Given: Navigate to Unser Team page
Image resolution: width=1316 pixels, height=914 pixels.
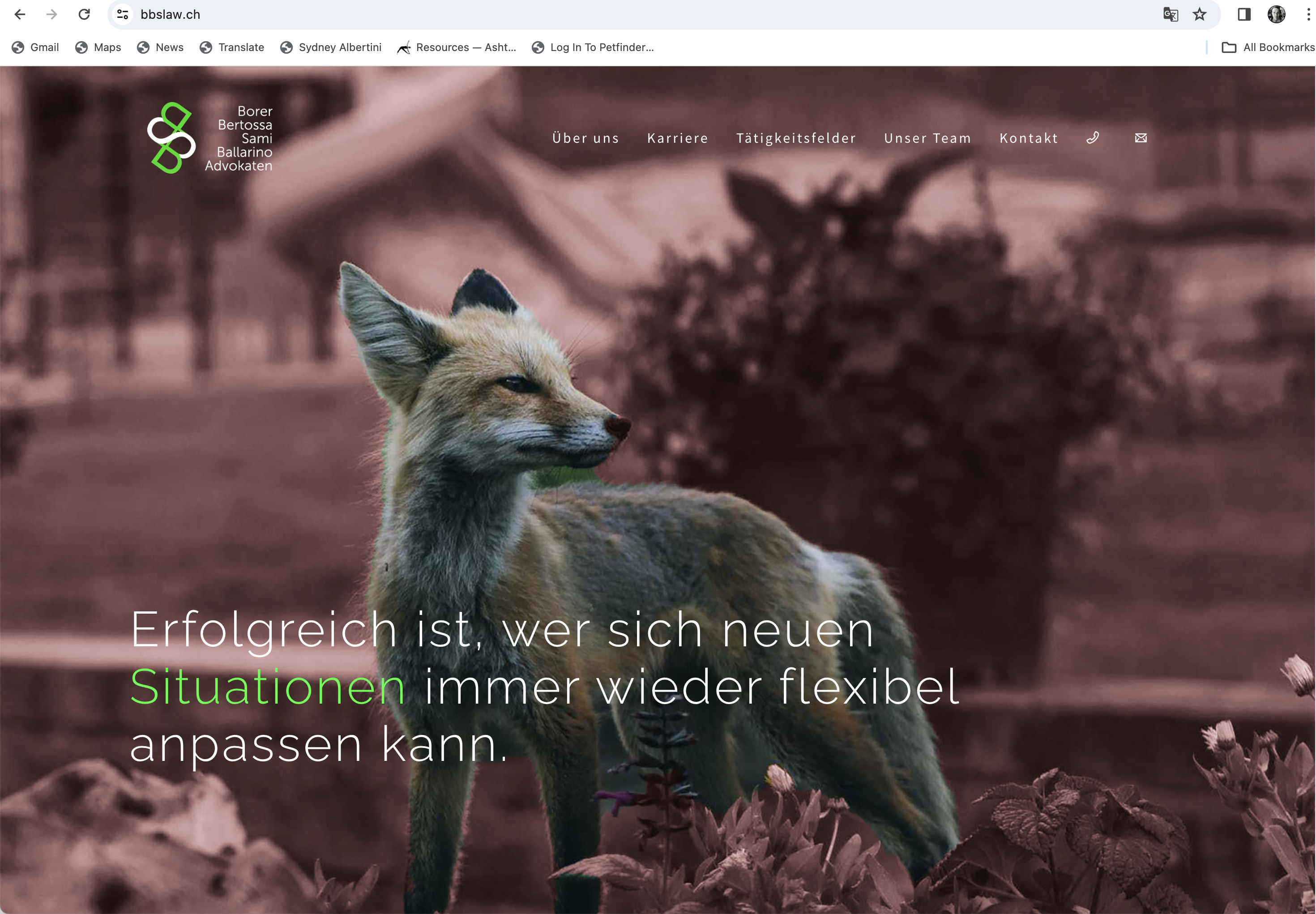Looking at the screenshot, I should click(927, 138).
